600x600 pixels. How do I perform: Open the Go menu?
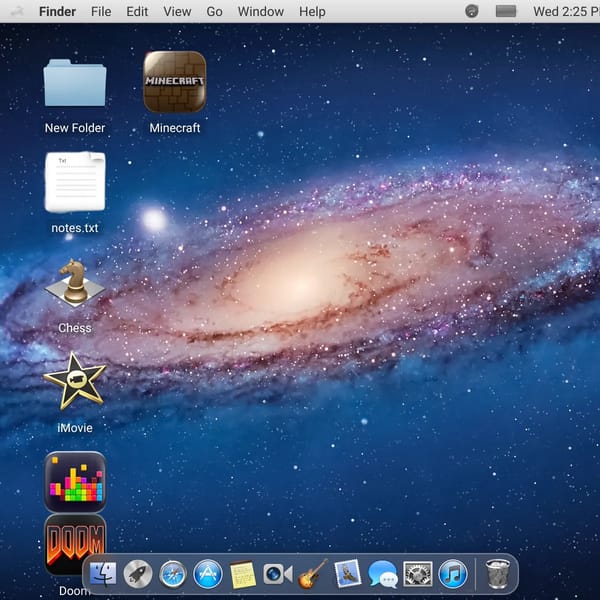tap(214, 11)
